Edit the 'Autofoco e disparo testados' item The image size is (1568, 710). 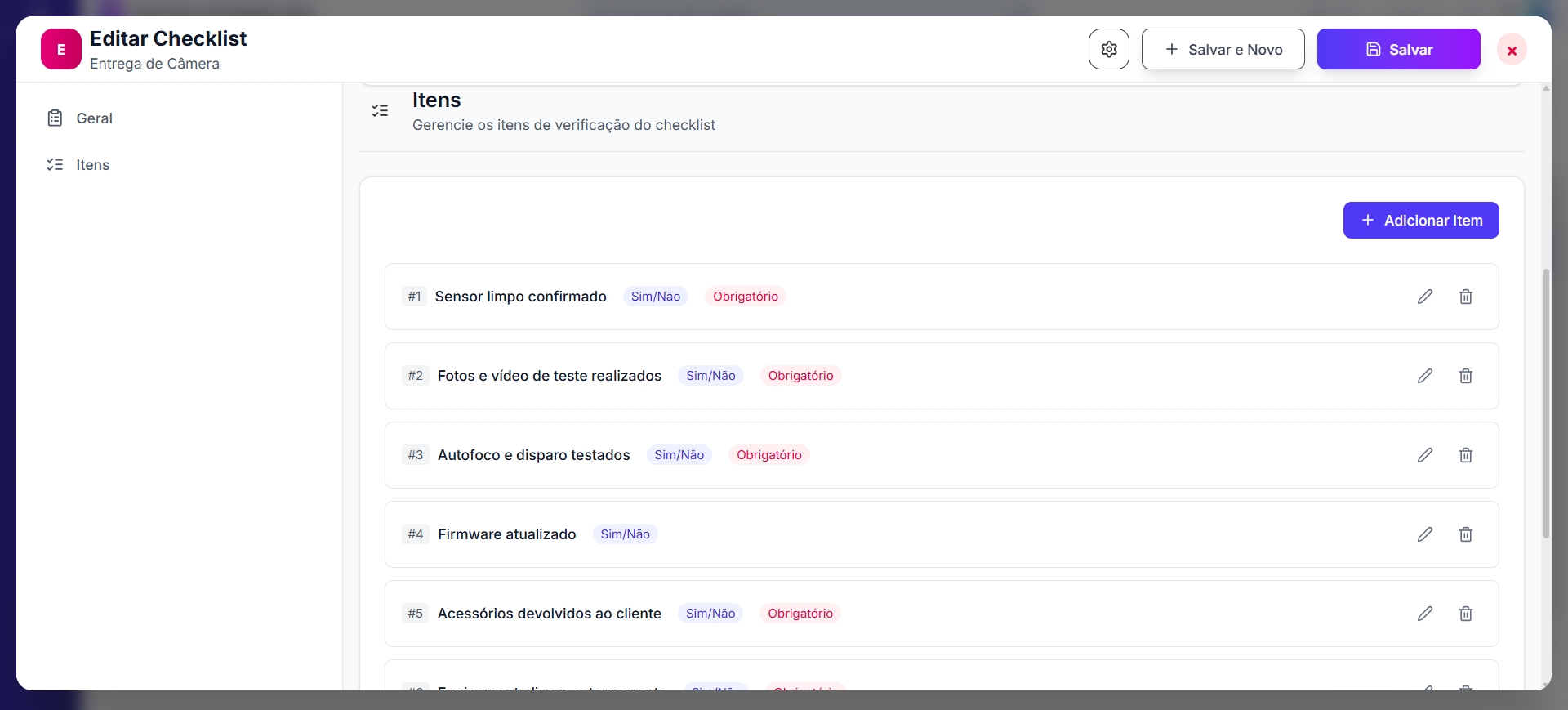pos(1424,455)
